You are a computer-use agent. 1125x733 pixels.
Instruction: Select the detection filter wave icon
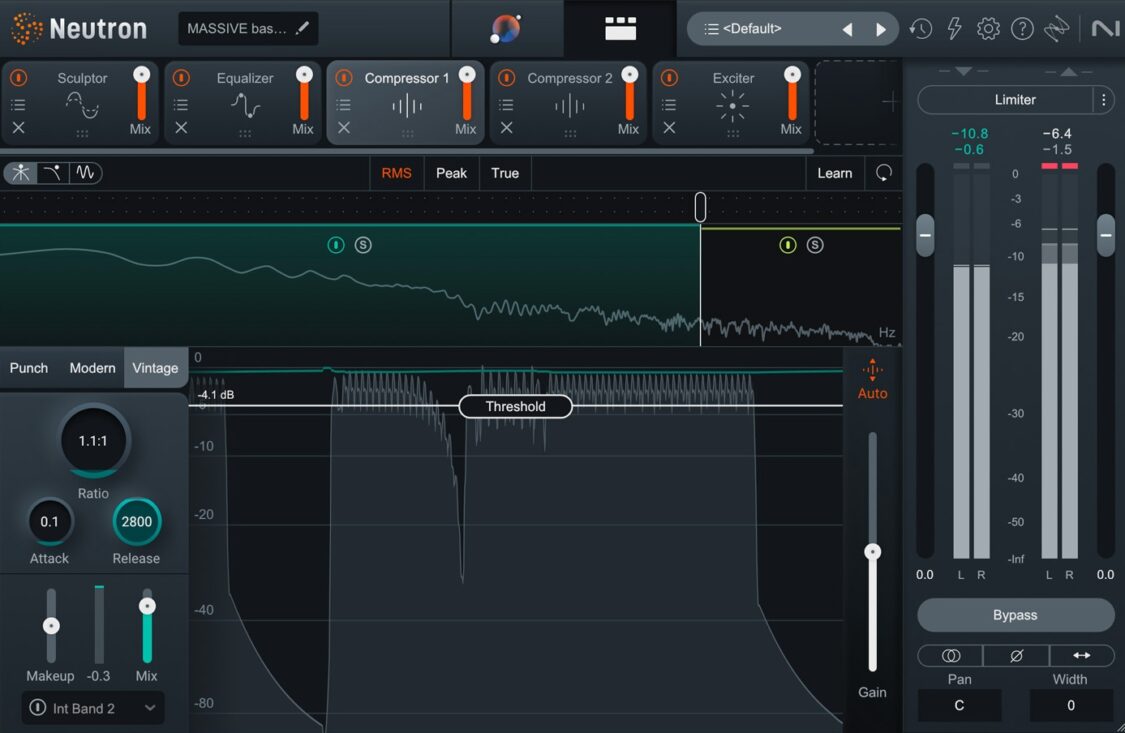[x=86, y=172]
